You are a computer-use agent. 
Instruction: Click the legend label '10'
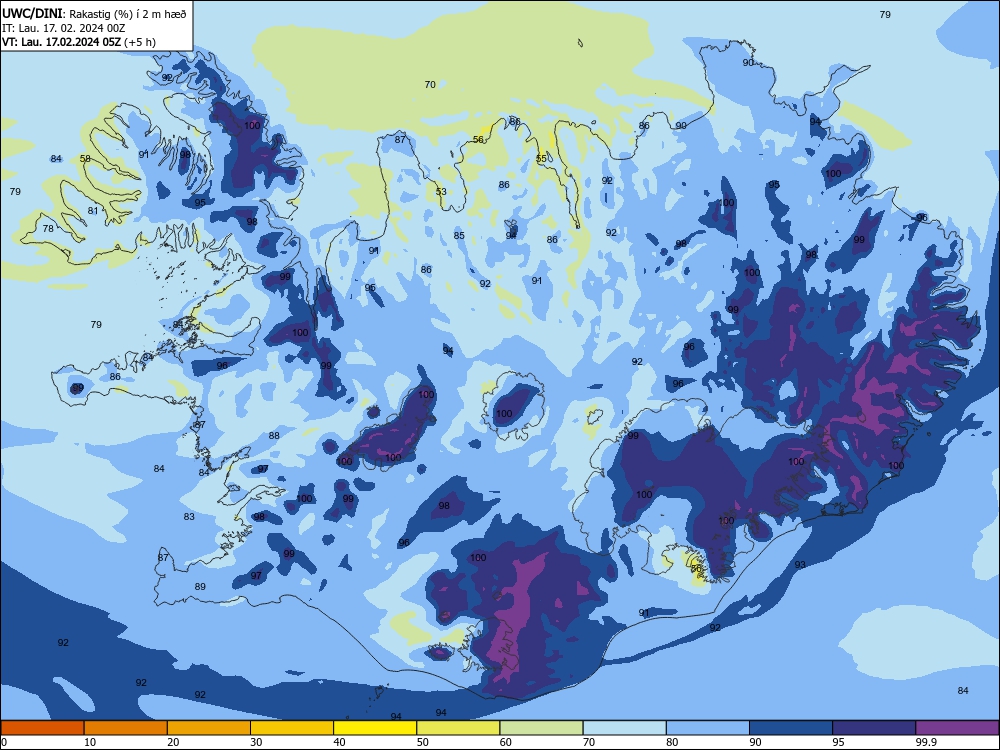90,742
